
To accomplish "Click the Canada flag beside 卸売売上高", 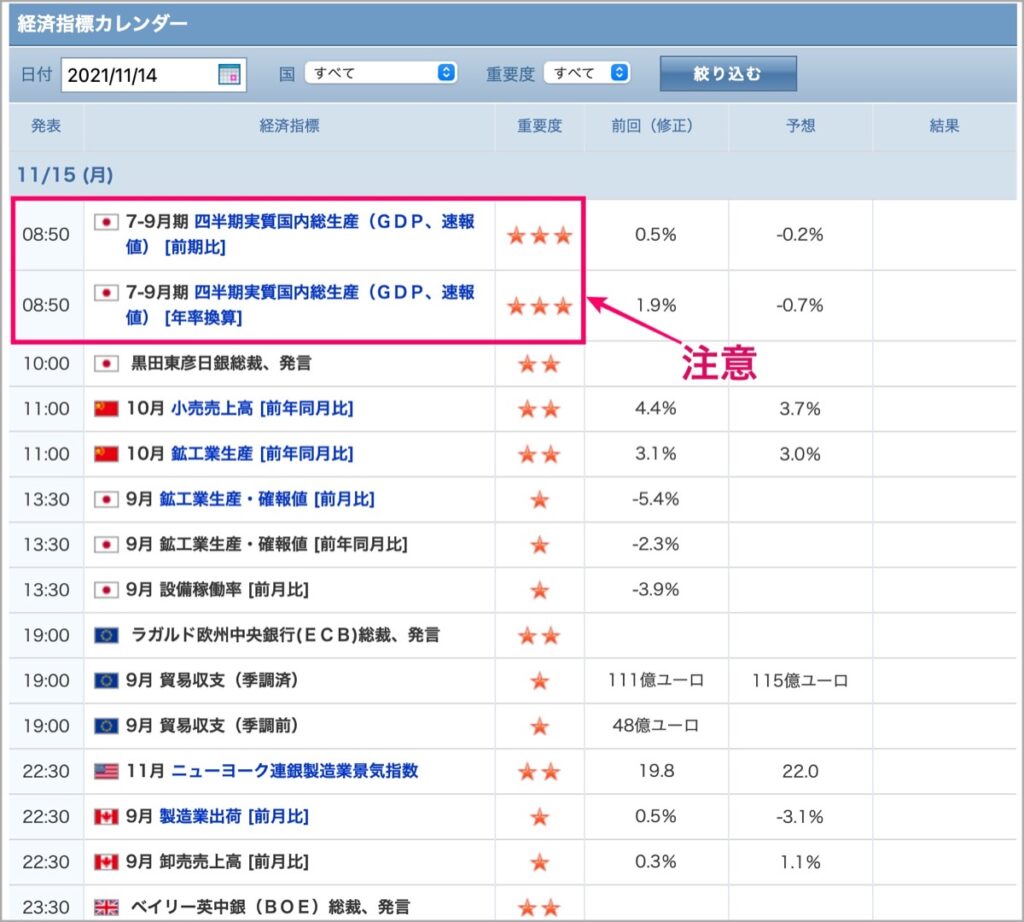I will click(106, 862).
